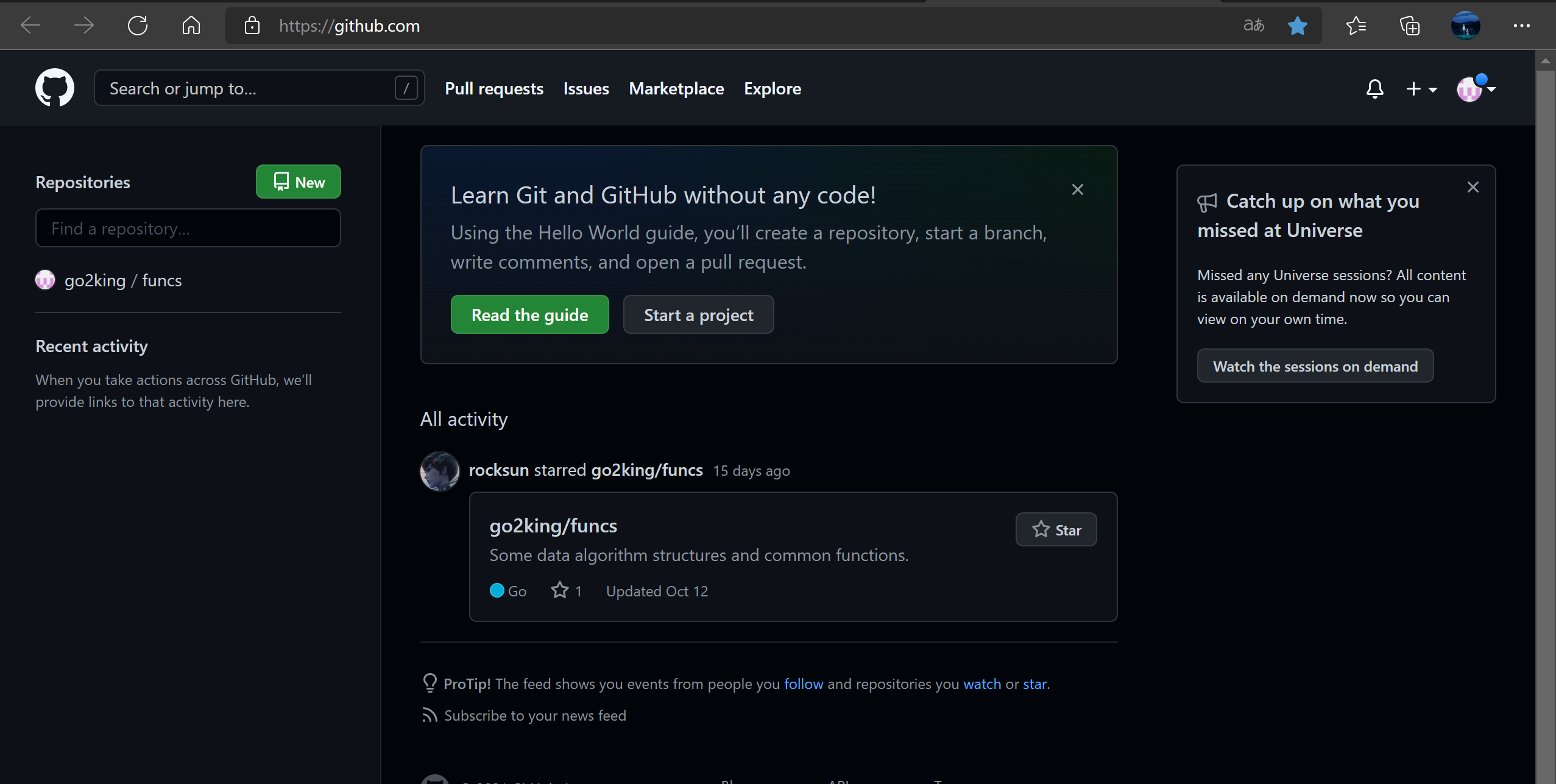Click the Find a repository field

(188, 228)
